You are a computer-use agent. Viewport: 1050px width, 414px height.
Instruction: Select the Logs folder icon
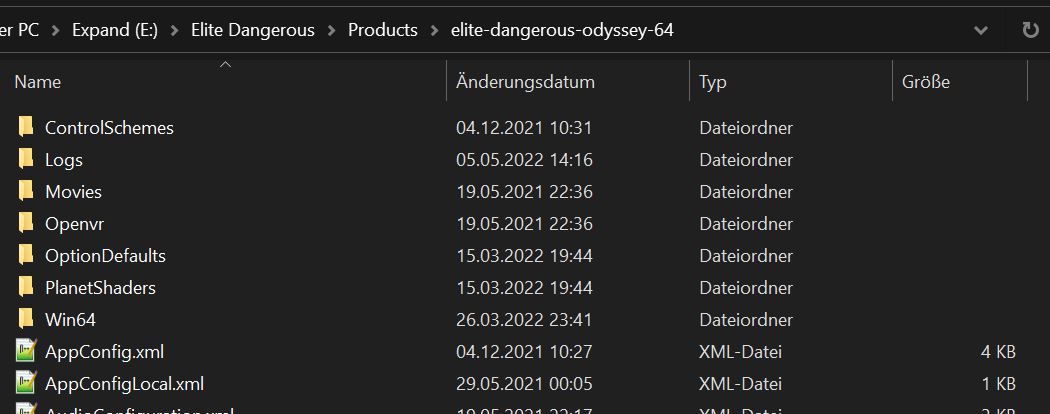[25, 159]
